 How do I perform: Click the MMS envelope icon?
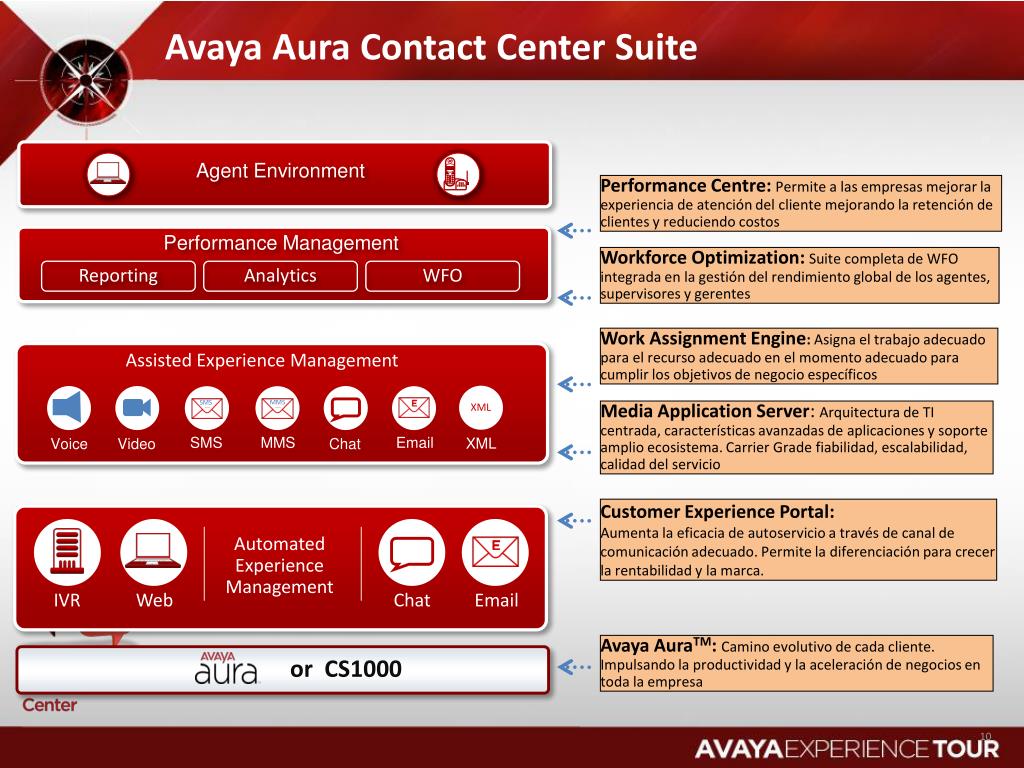(x=278, y=408)
